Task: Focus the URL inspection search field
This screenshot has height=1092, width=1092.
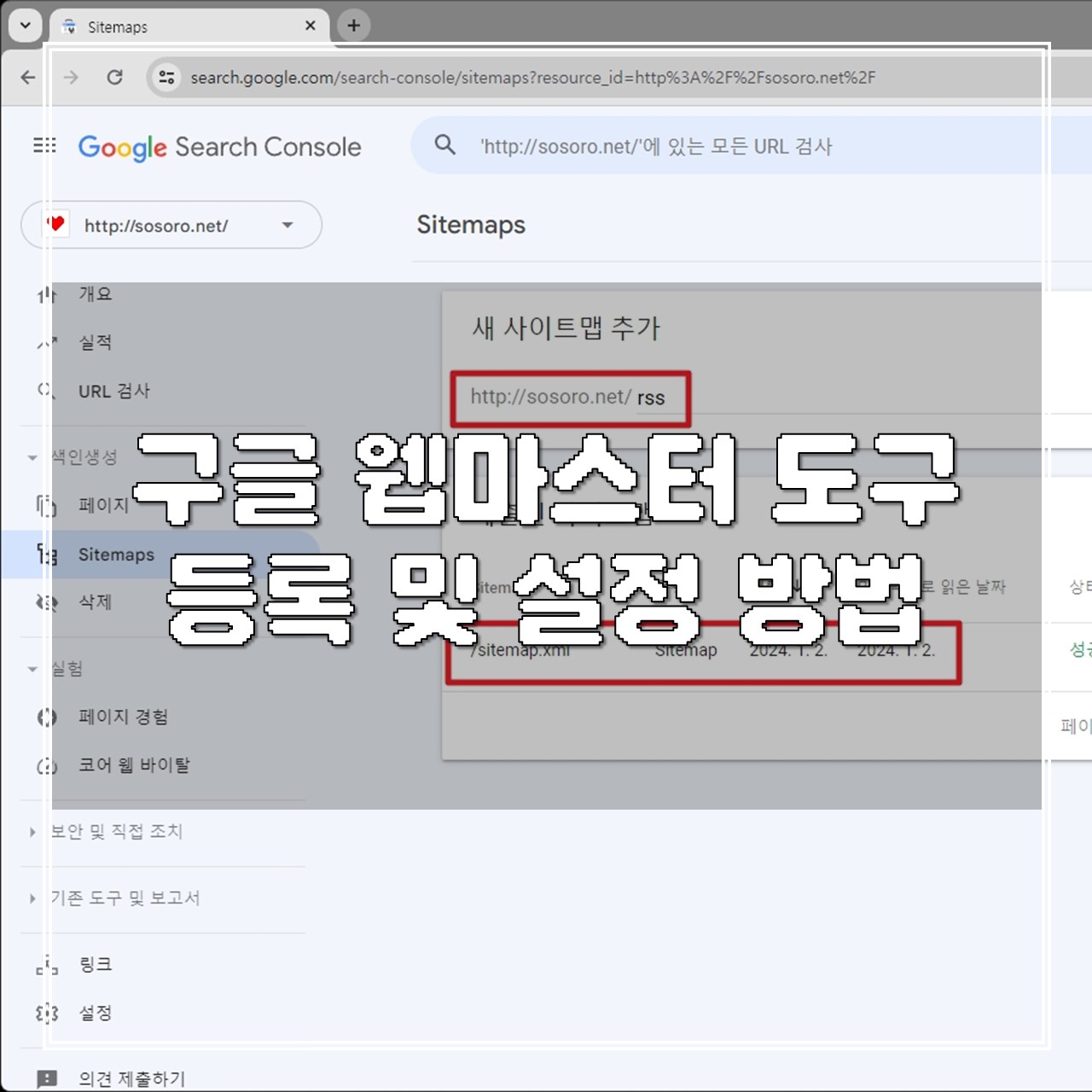Action: coord(751,146)
